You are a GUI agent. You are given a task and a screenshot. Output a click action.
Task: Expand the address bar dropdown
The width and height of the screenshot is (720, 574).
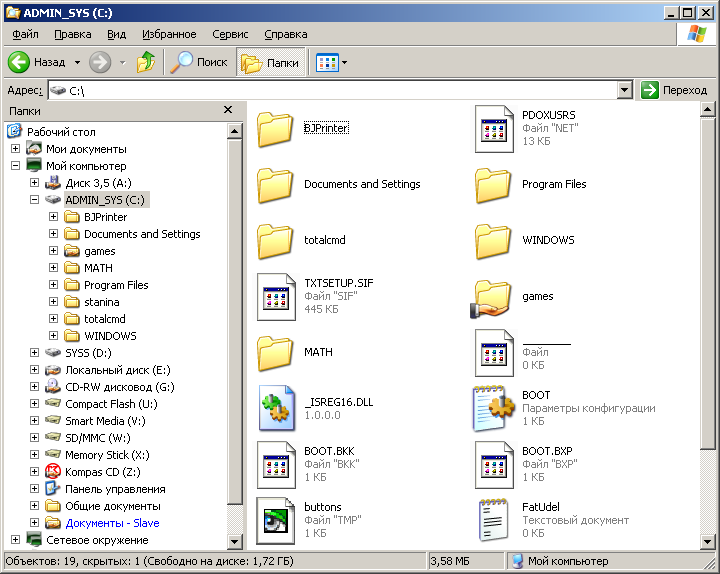[x=624, y=90]
